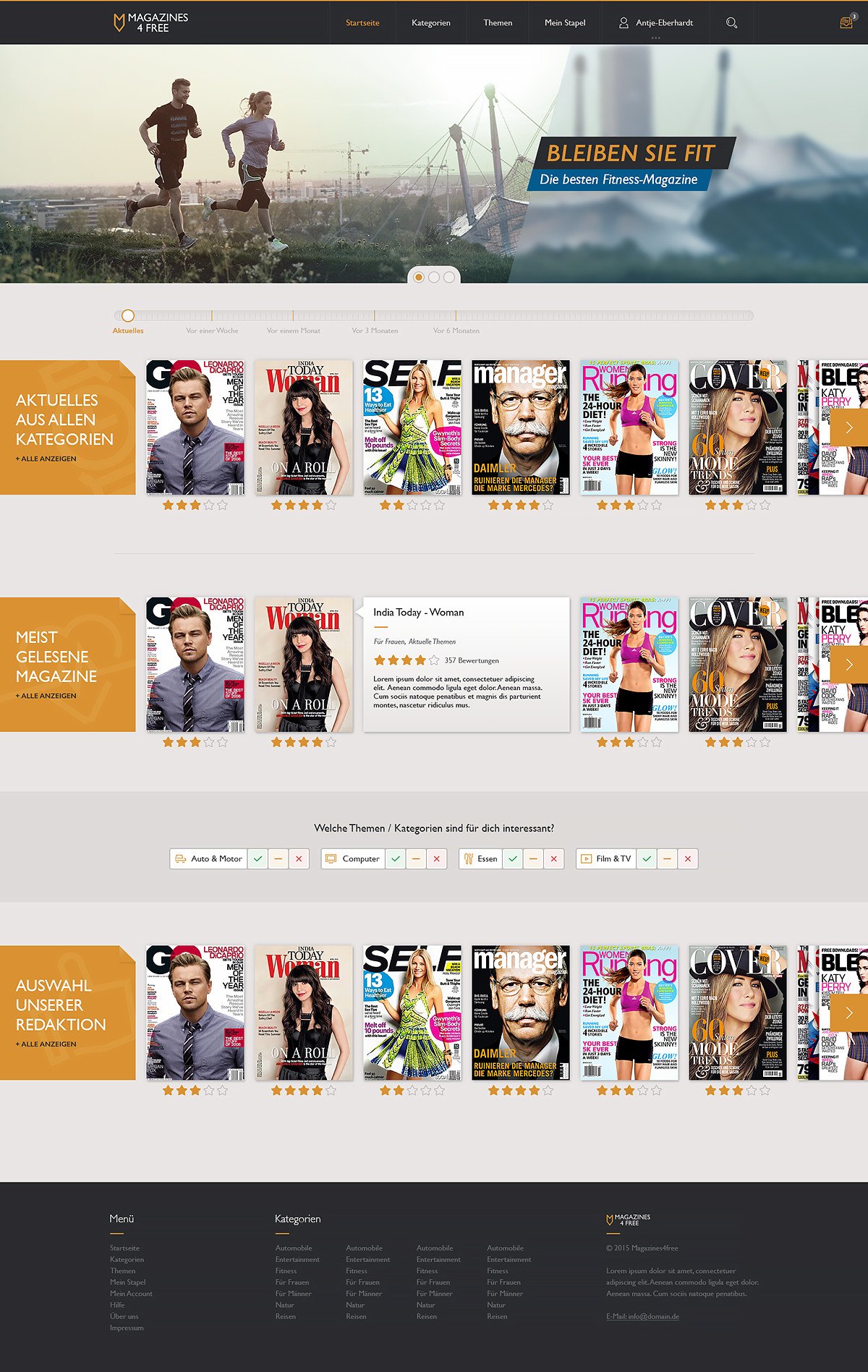The image size is (868, 1372).
Task: Click the footer email info@domain.de link
Action: 642,1316
